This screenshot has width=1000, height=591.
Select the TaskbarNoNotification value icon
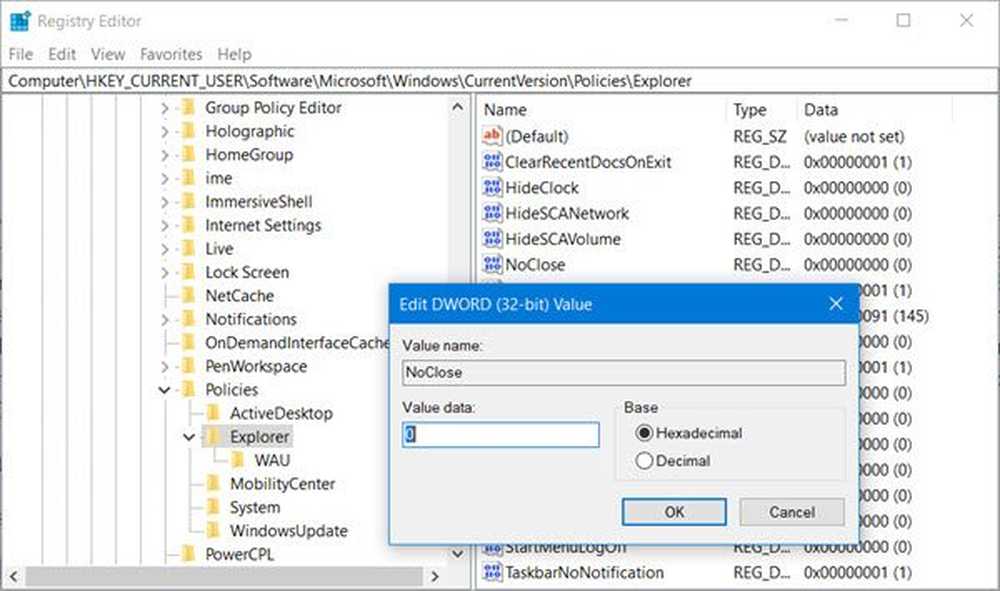(x=491, y=573)
